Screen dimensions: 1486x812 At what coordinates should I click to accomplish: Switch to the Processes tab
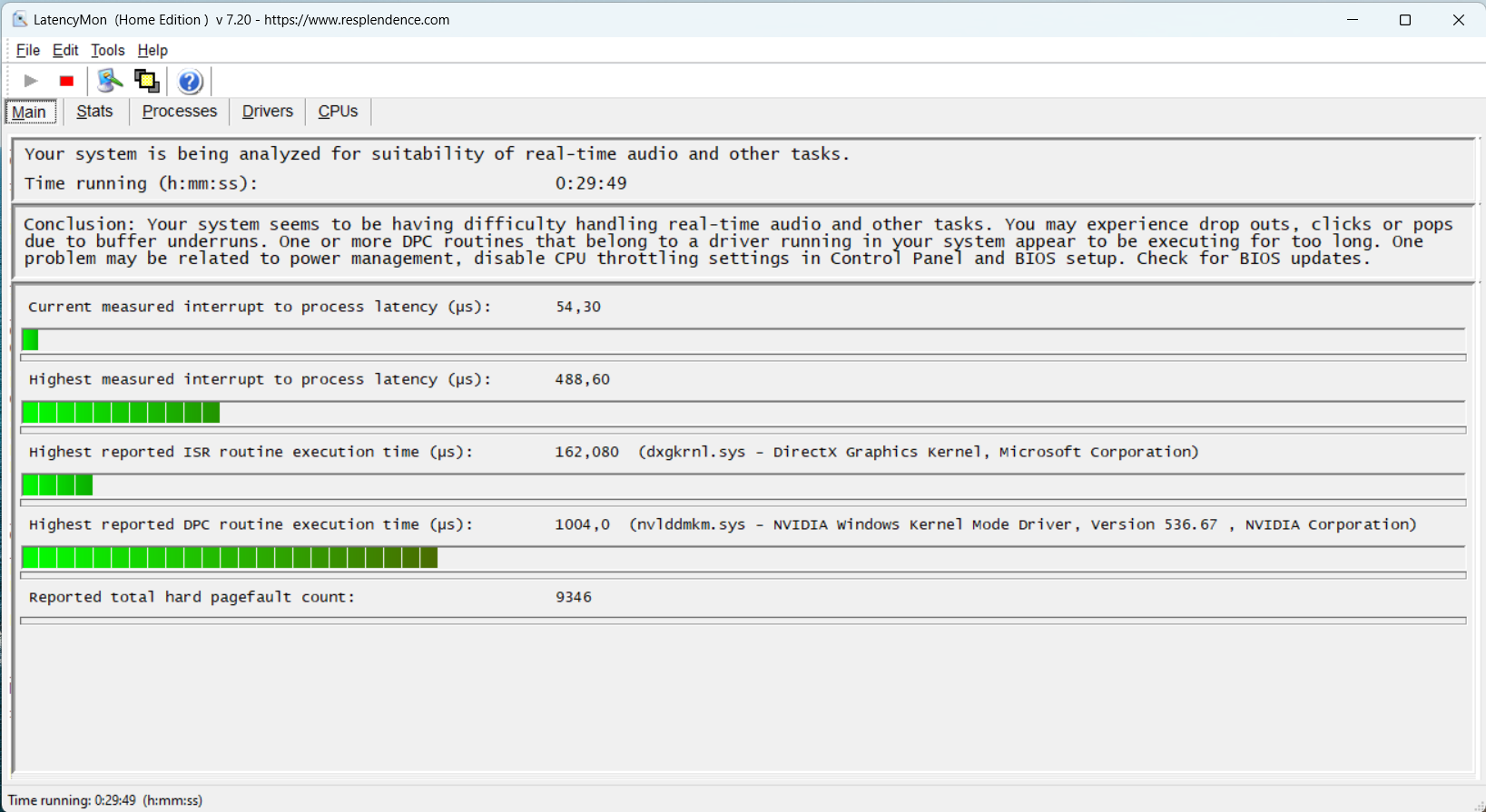180,112
